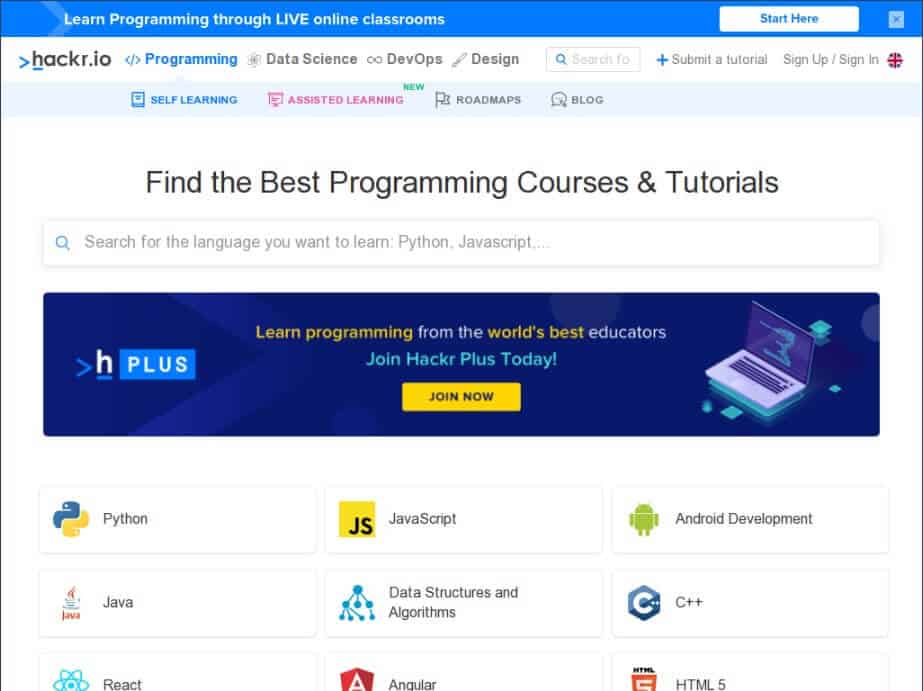This screenshot has width=923, height=691.
Task: Click the Python logo icon
Action: pyautogui.click(x=71, y=519)
